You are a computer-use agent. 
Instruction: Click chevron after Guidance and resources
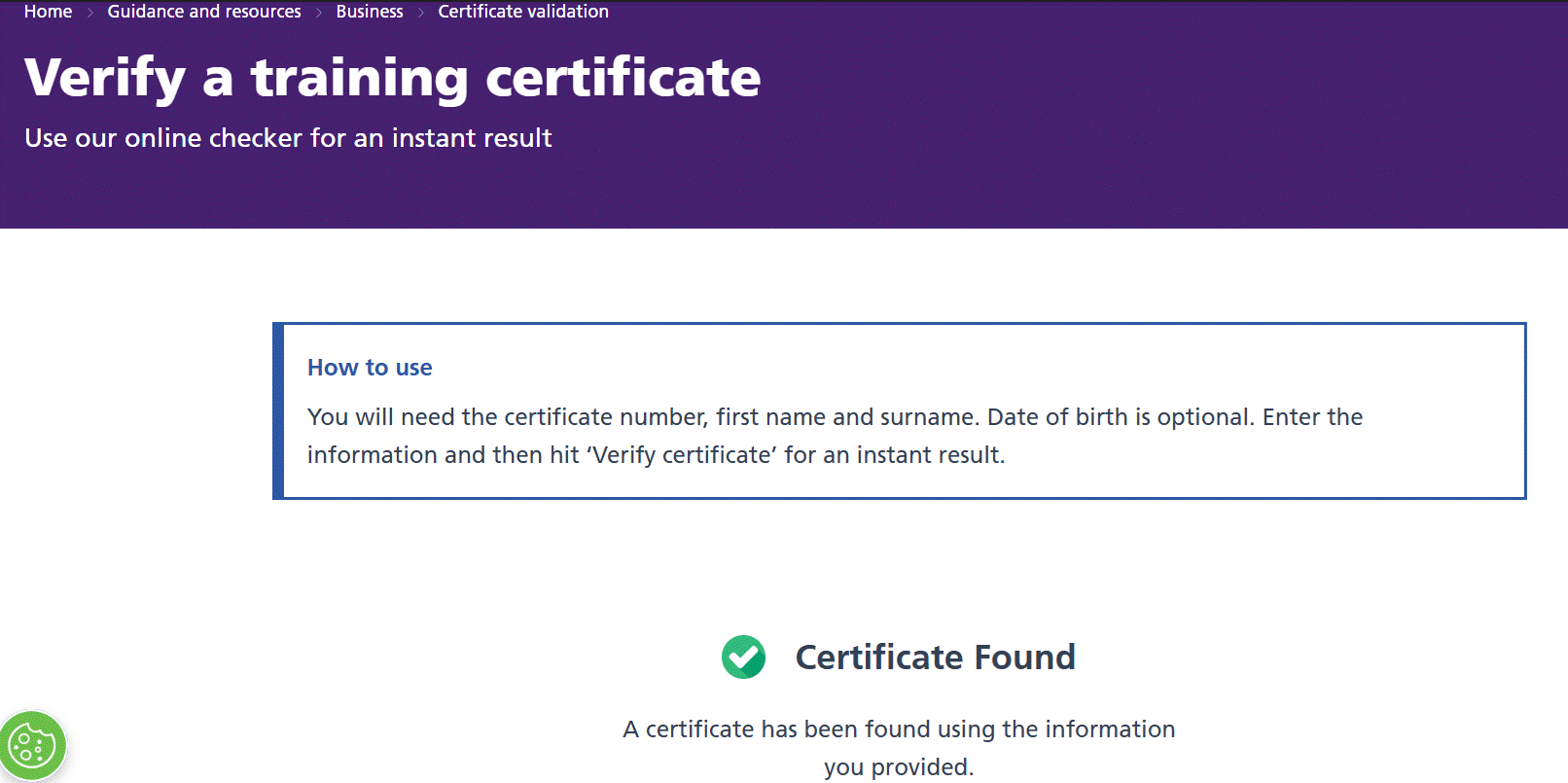point(319,13)
